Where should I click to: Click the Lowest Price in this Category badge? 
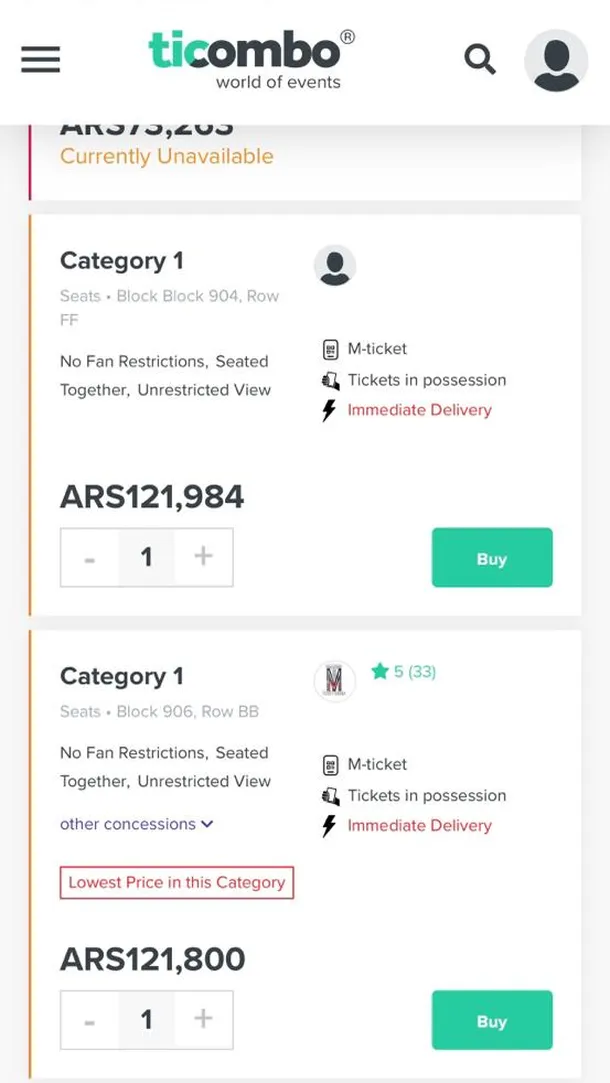[x=177, y=883]
